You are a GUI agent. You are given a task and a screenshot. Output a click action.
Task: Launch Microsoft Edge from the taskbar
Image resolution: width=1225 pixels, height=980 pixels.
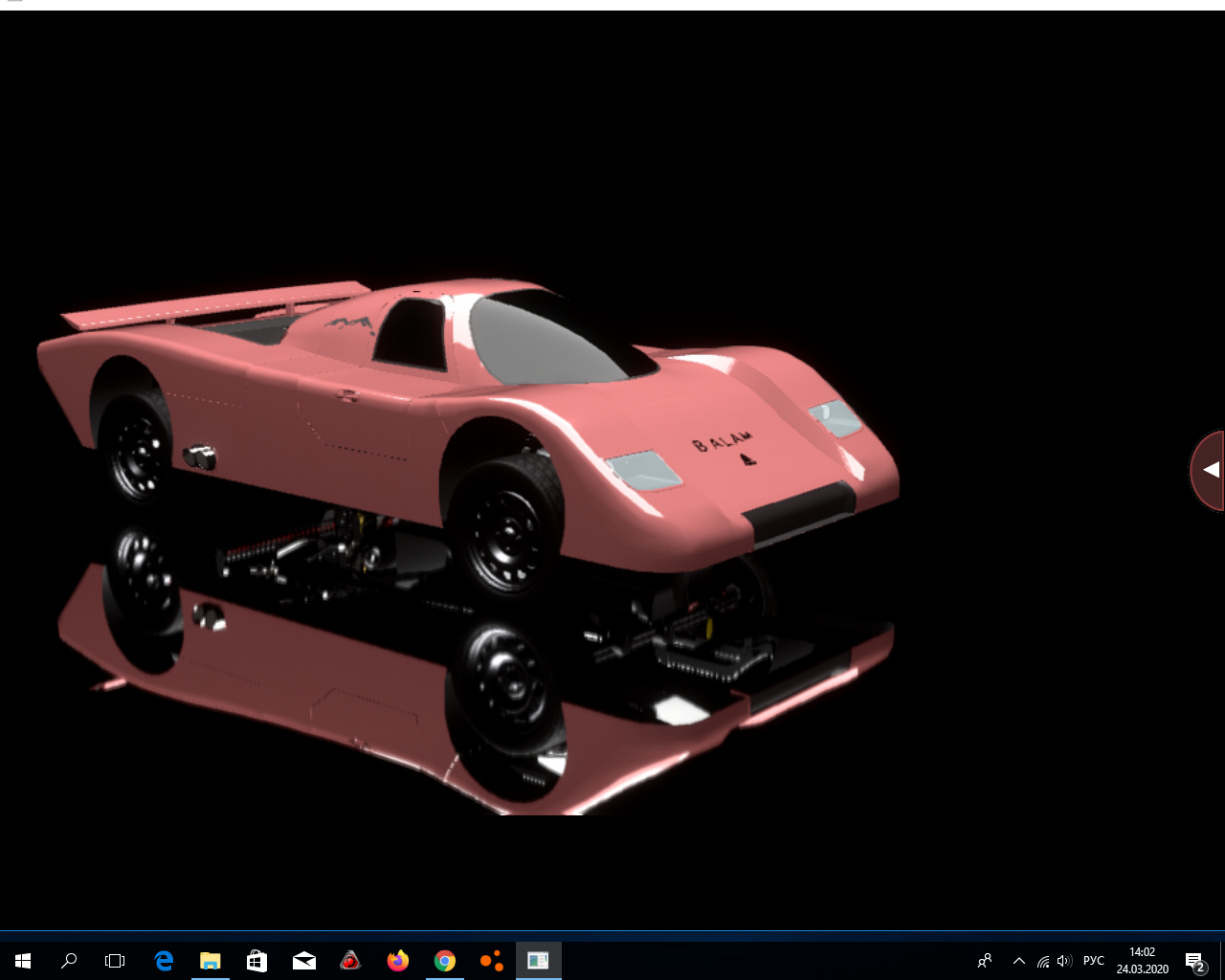pyautogui.click(x=164, y=960)
